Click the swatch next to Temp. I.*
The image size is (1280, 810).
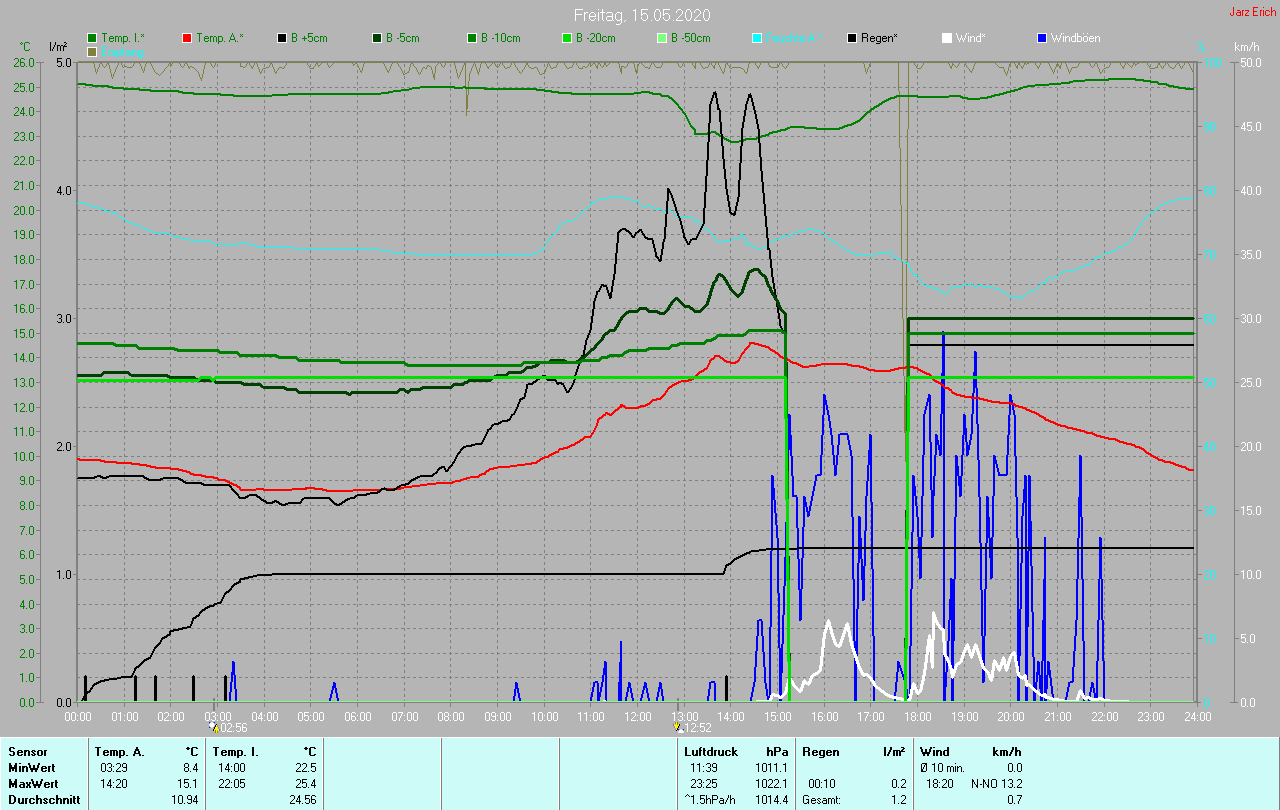[92, 38]
